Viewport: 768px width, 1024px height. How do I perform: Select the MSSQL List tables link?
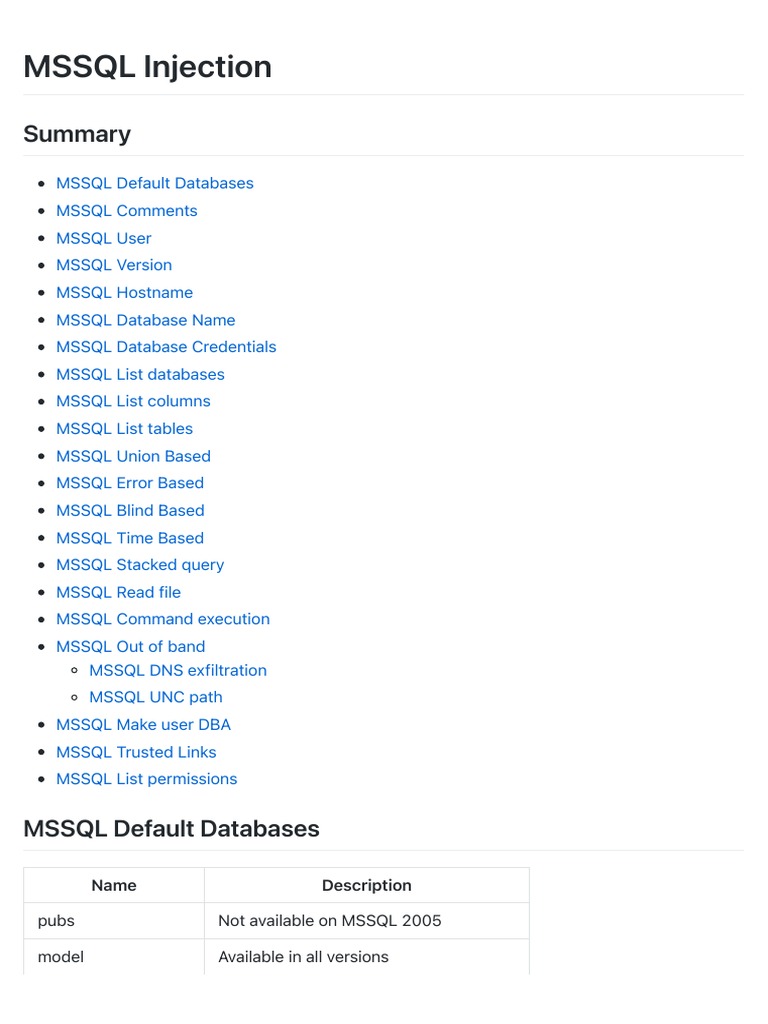[126, 429]
